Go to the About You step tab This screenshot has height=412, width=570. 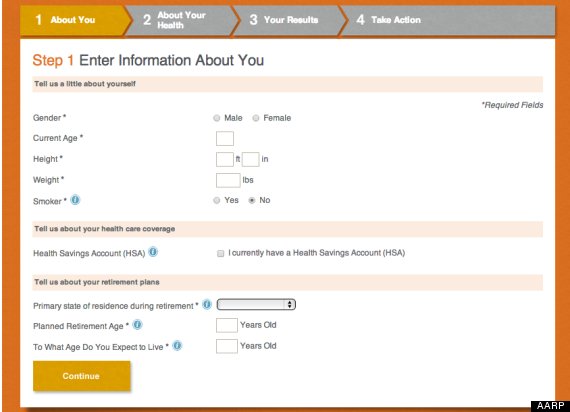coord(73,20)
